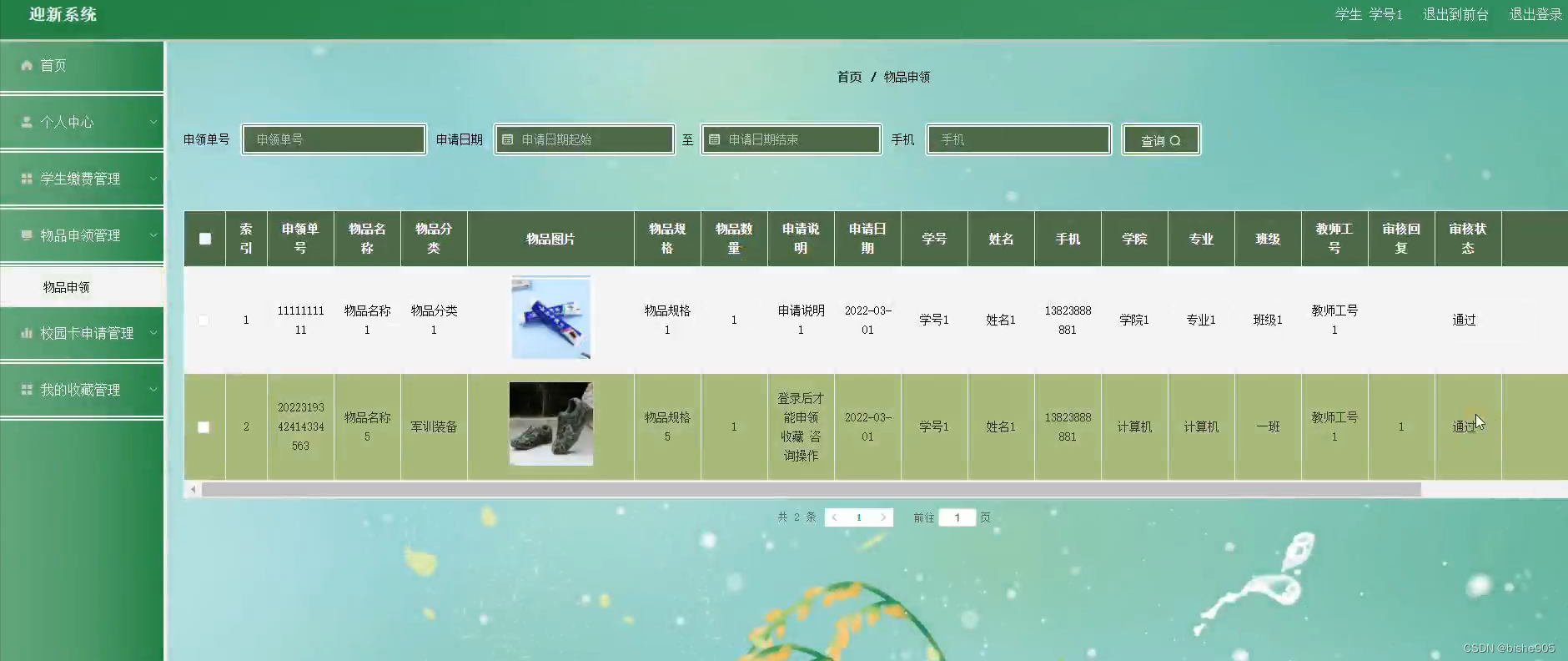The width and height of the screenshot is (1568, 661).
Task: Click the 物品规格5 cell
Action: pyautogui.click(x=667, y=426)
